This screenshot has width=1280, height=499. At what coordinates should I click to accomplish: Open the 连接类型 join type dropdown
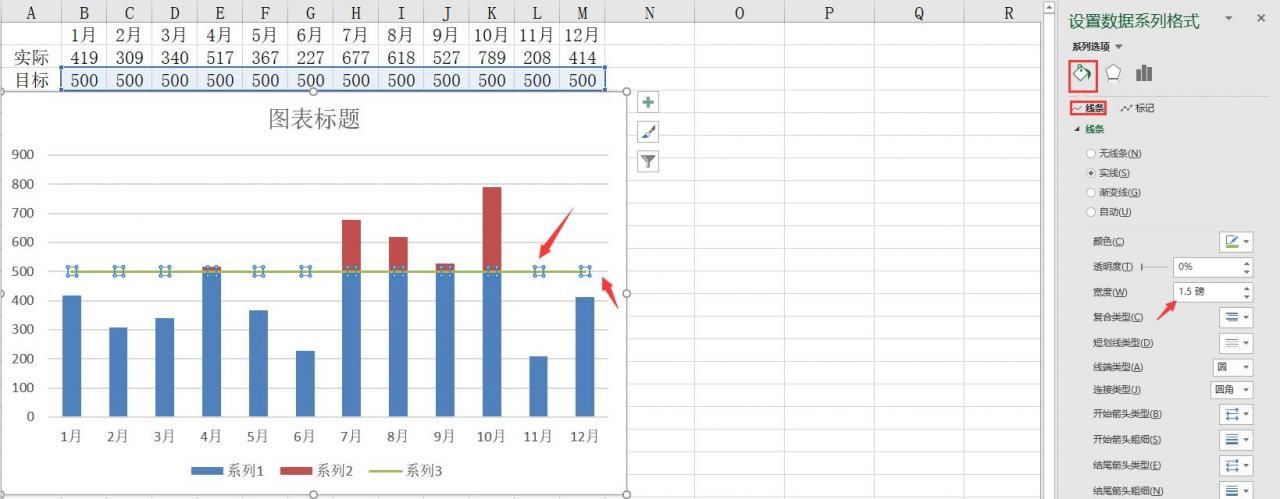(x=1233, y=390)
